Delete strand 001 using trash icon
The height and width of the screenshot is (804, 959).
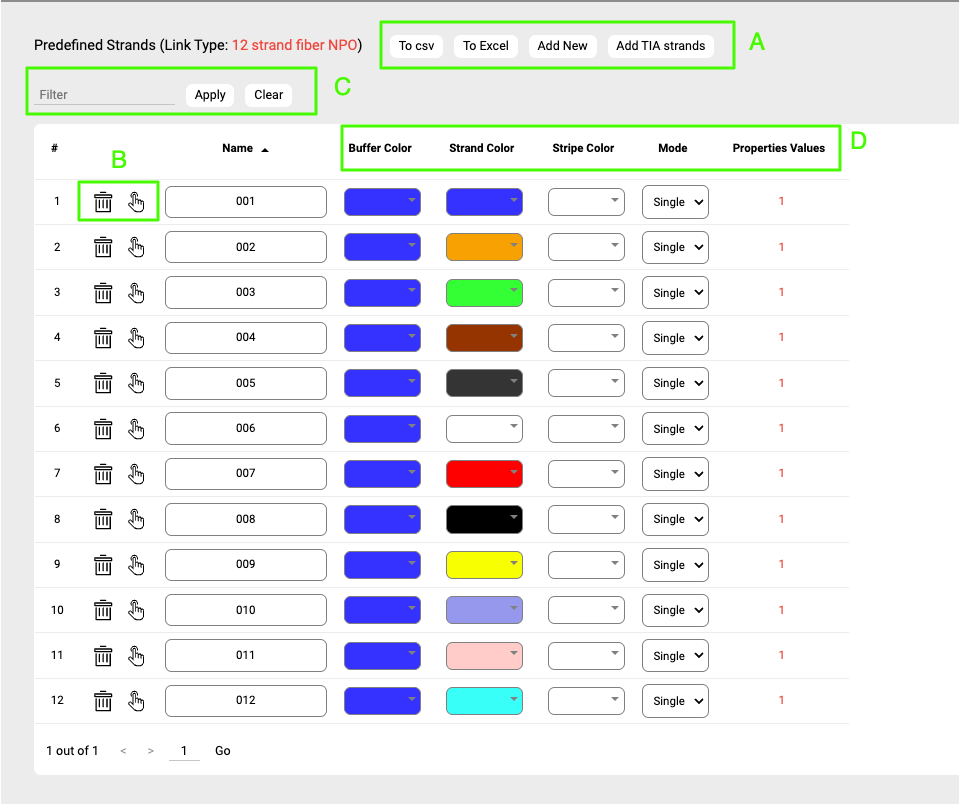[x=103, y=202]
